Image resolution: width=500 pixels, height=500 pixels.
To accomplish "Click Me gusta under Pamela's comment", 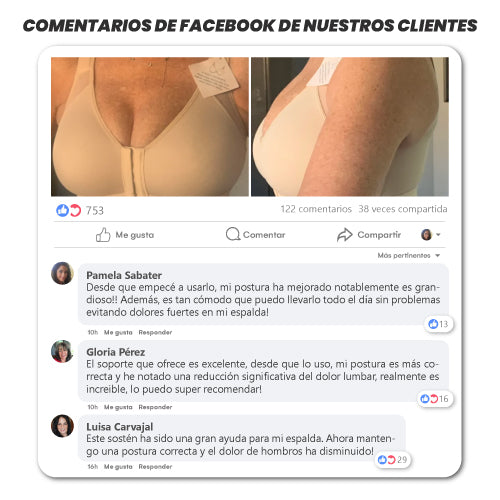I will pos(118,332).
